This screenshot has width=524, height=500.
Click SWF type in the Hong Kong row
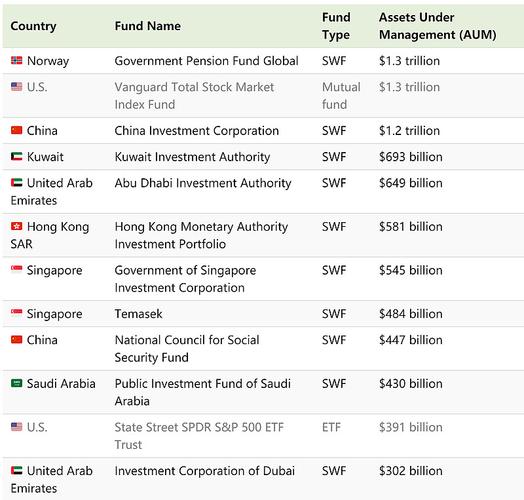(x=334, y=227)
